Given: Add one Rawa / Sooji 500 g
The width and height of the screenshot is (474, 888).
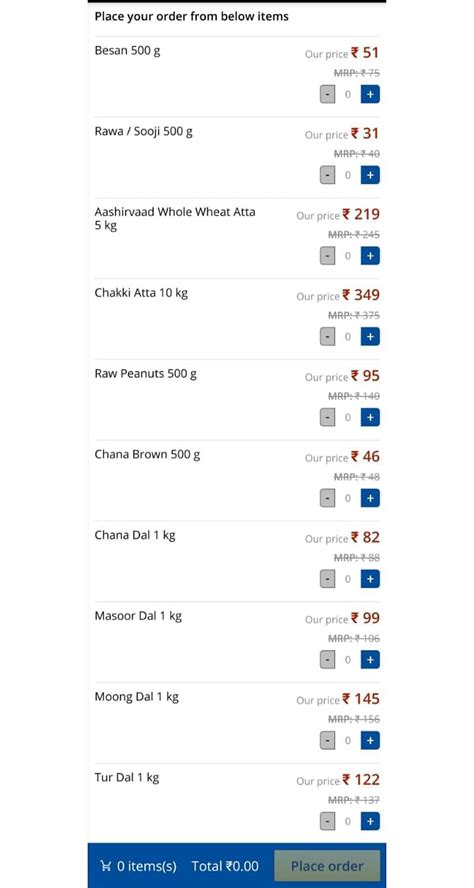Looking at the screenshot, I should (370, 176).
